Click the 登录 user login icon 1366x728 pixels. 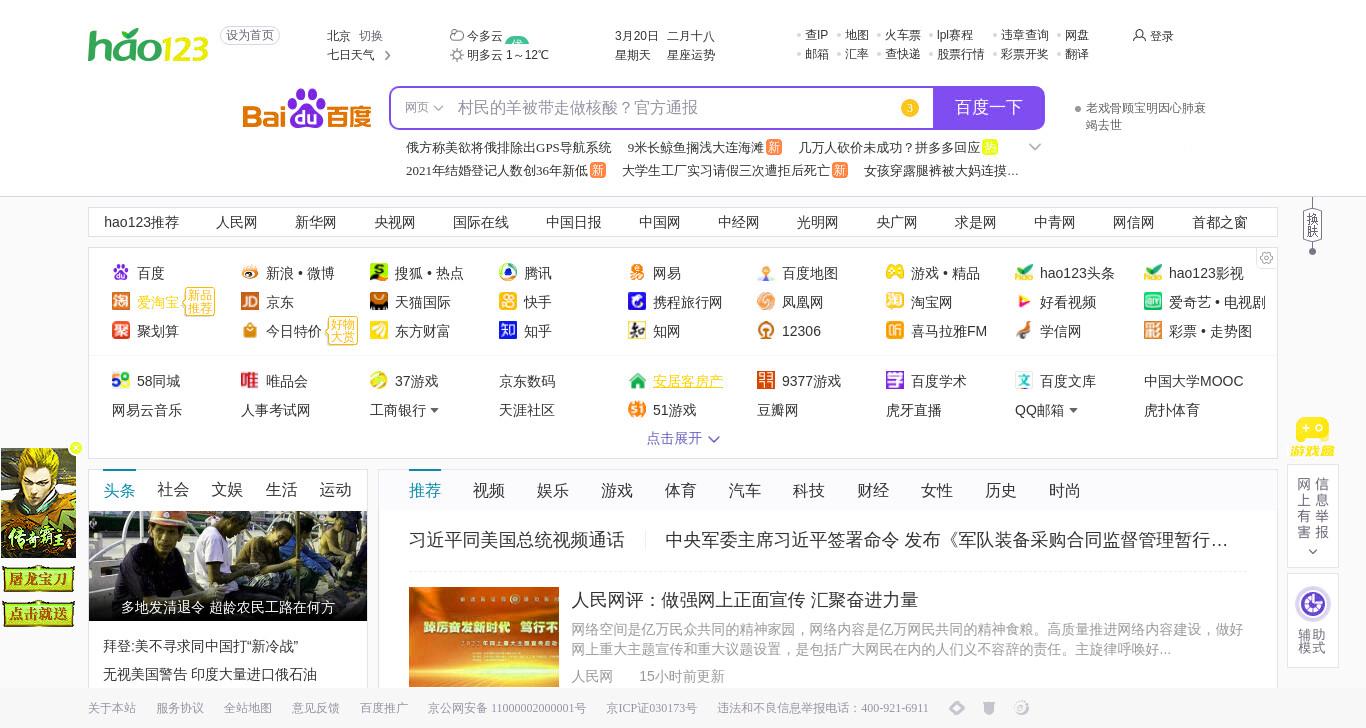(1139, 35)
